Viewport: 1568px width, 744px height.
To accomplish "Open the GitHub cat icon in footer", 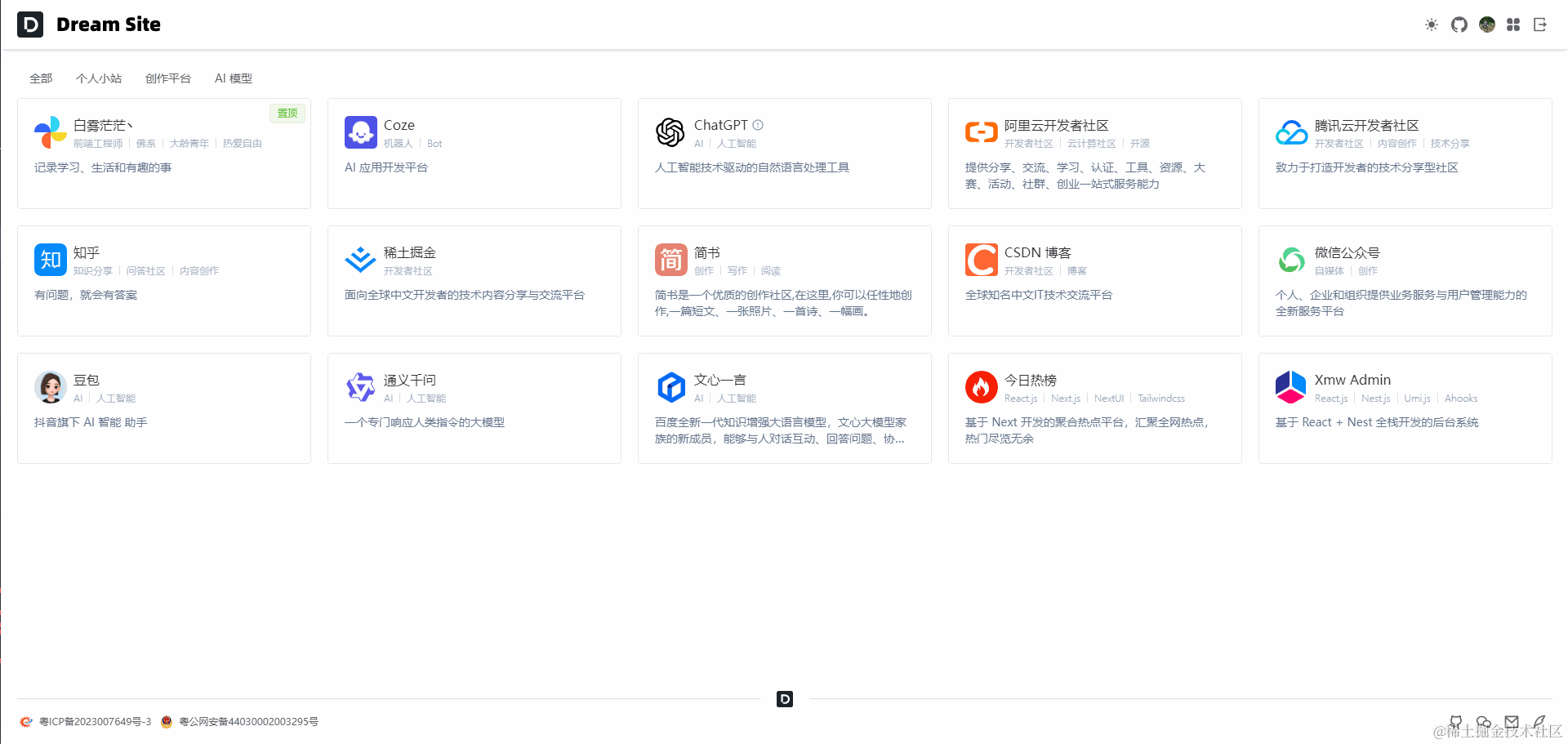I will 1456,722.
